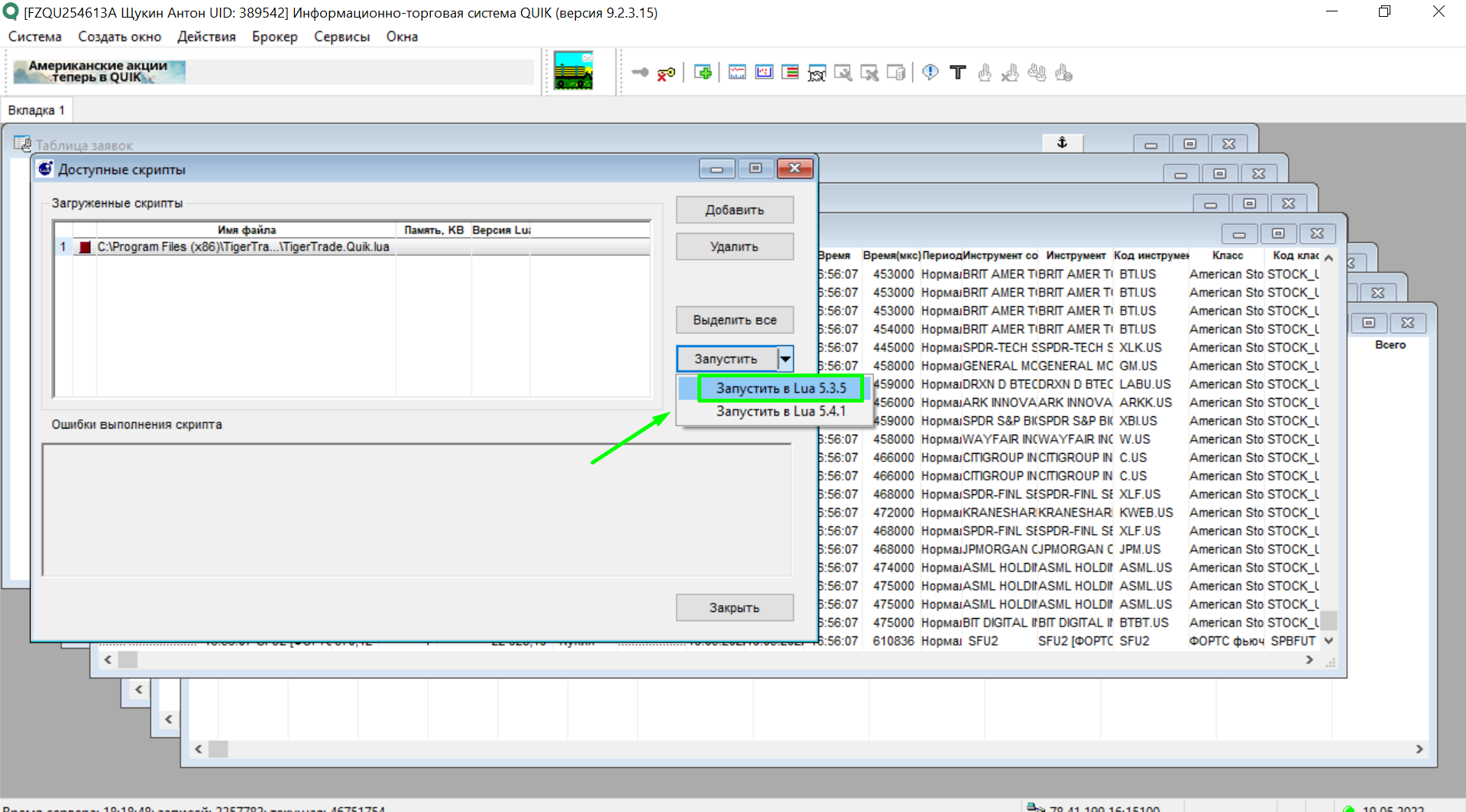The image size is (1466, 812).
Task: Expand the Запустить dropdown arrow
Action: (x=785, y=358)
